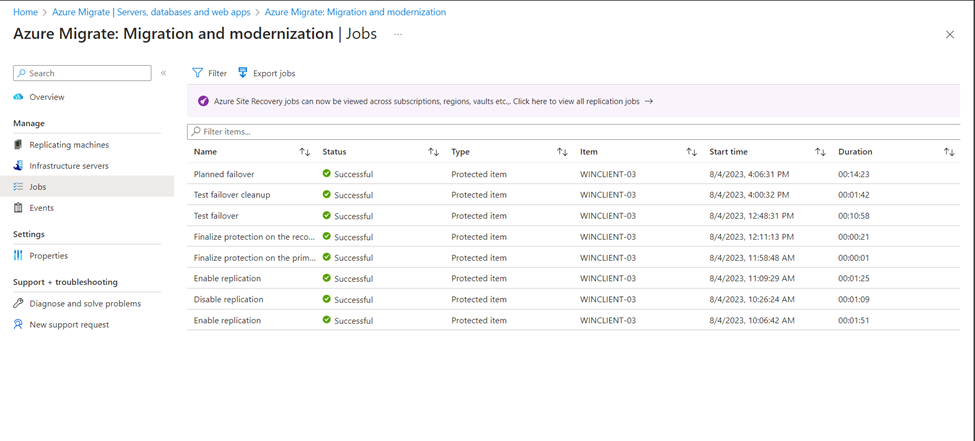Click the New support request person icon
Viewport: 975px width, 441px height.
(18, 325)
